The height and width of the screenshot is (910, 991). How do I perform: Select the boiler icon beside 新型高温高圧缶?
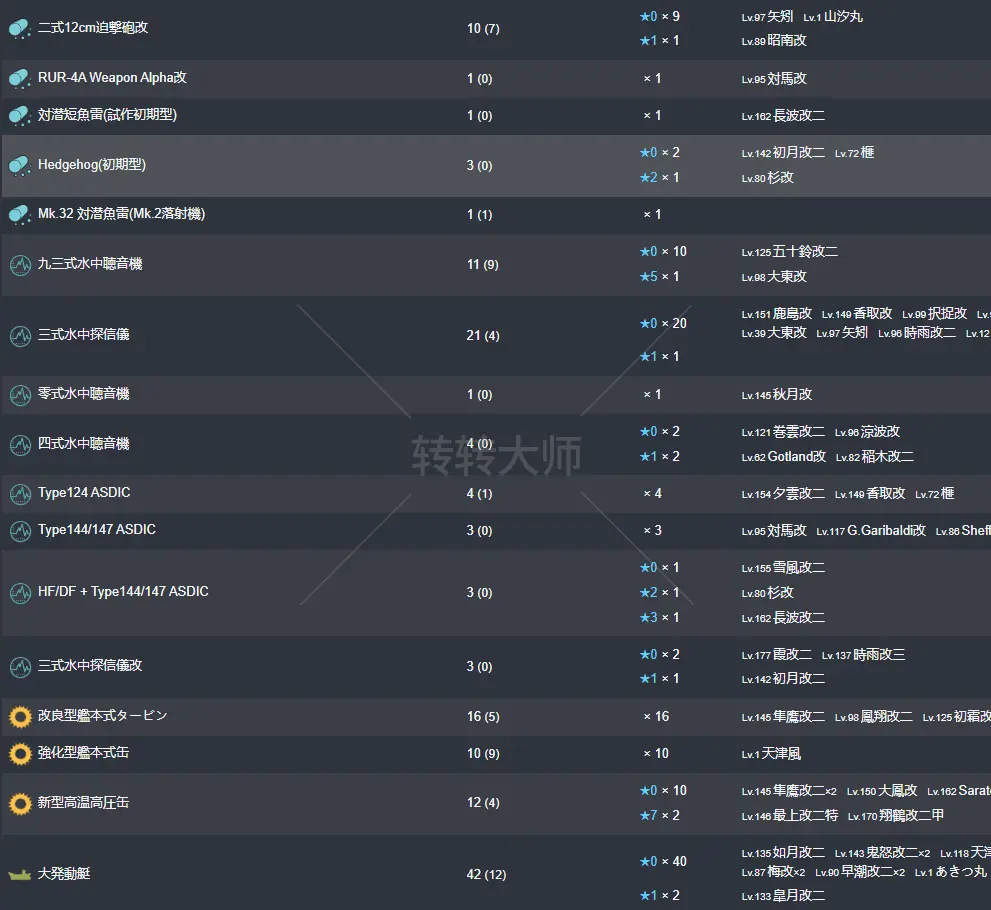(x=19, y=803)
